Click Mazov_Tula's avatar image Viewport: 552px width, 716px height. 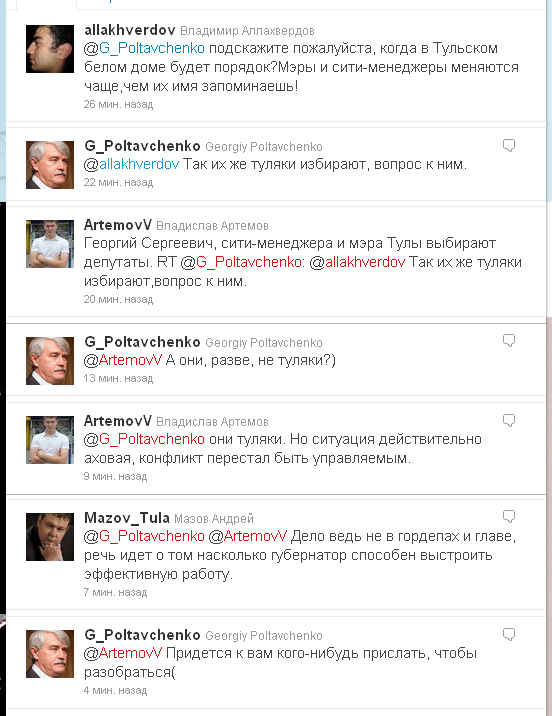[50, 537]
